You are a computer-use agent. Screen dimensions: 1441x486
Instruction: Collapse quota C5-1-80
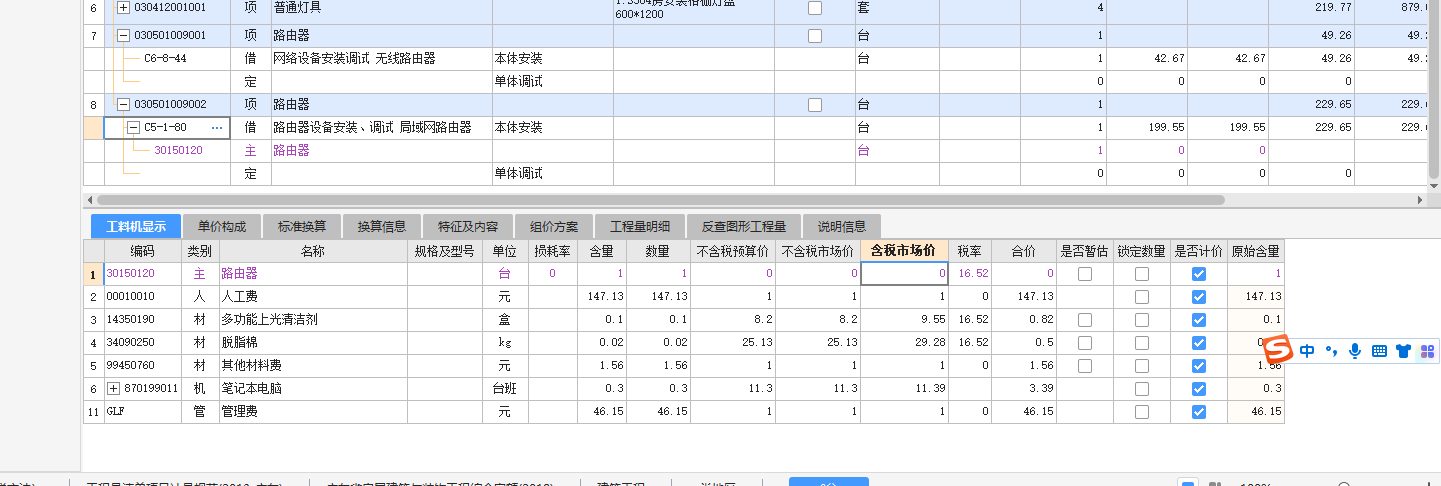point(134,128)
